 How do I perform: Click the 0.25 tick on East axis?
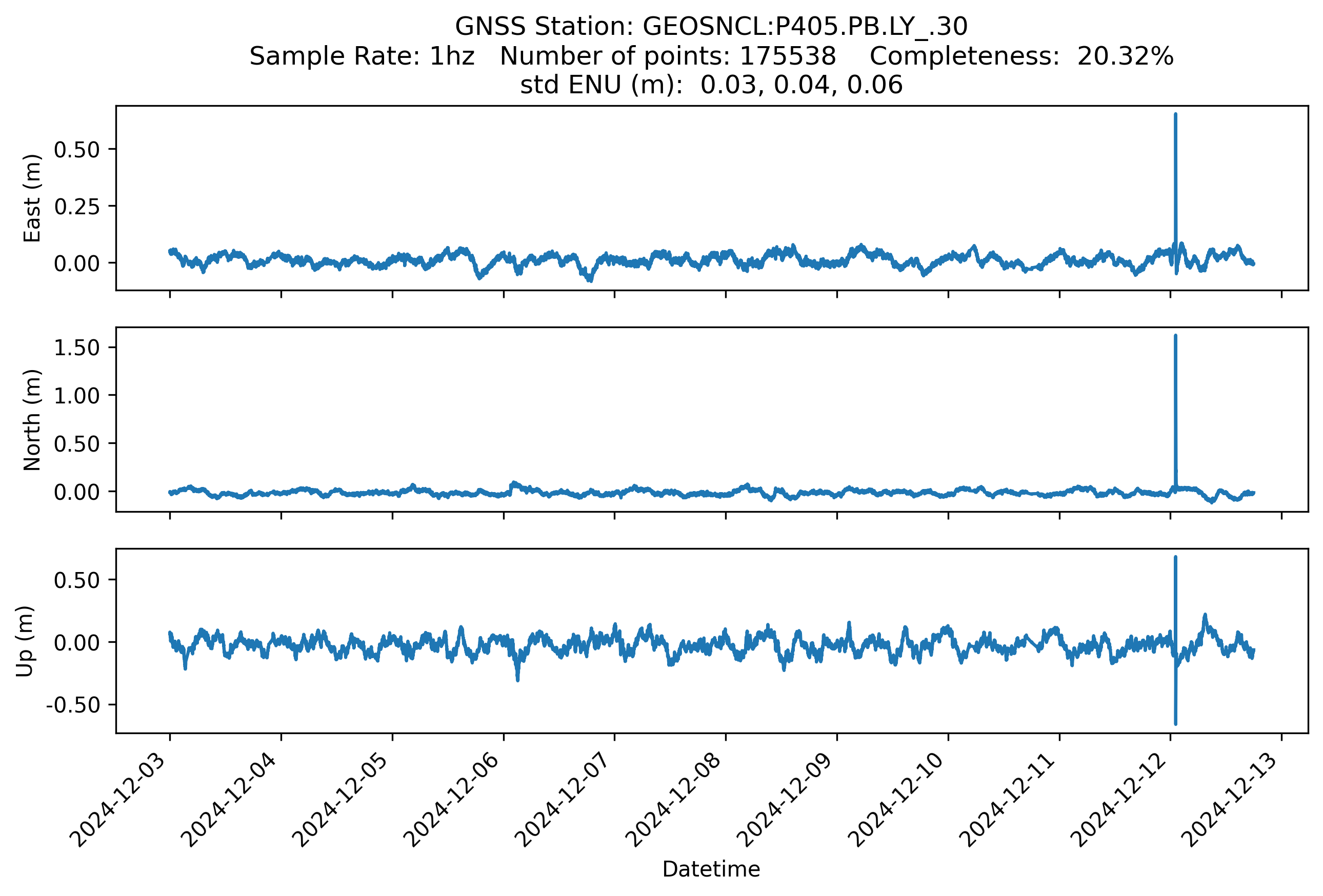click(76, 207)
